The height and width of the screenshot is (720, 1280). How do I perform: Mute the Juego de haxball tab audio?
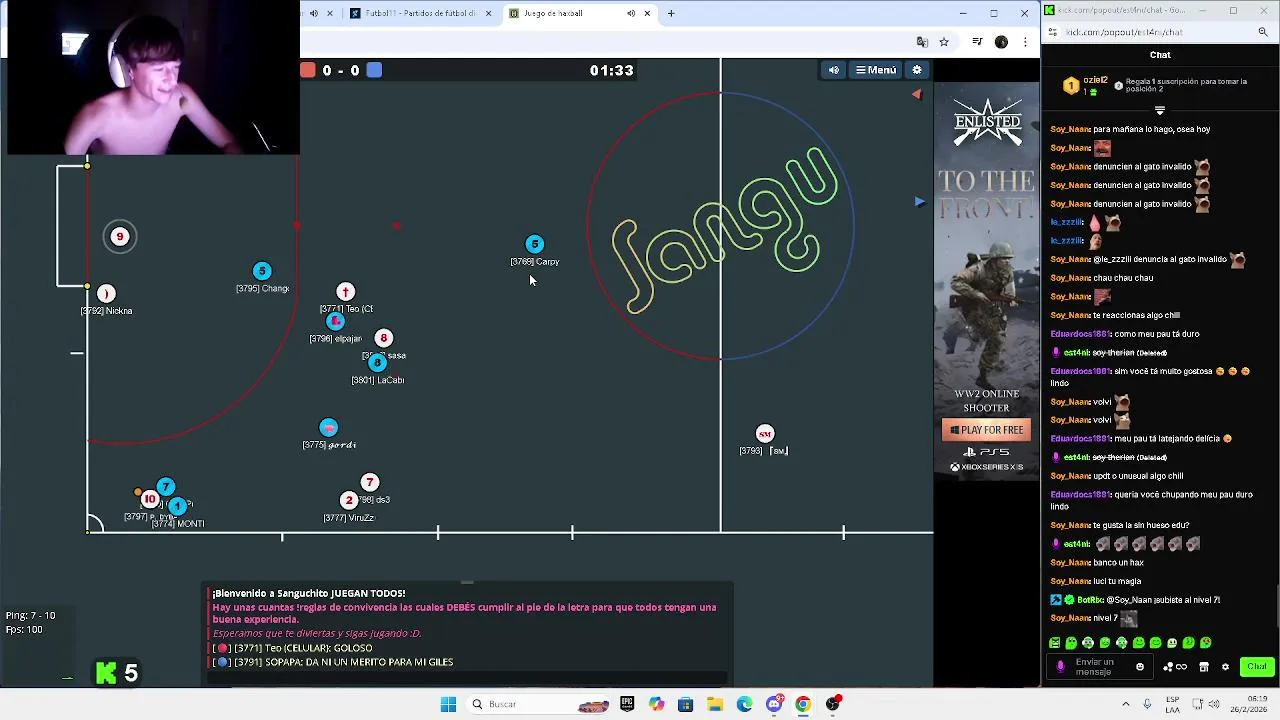631,13
